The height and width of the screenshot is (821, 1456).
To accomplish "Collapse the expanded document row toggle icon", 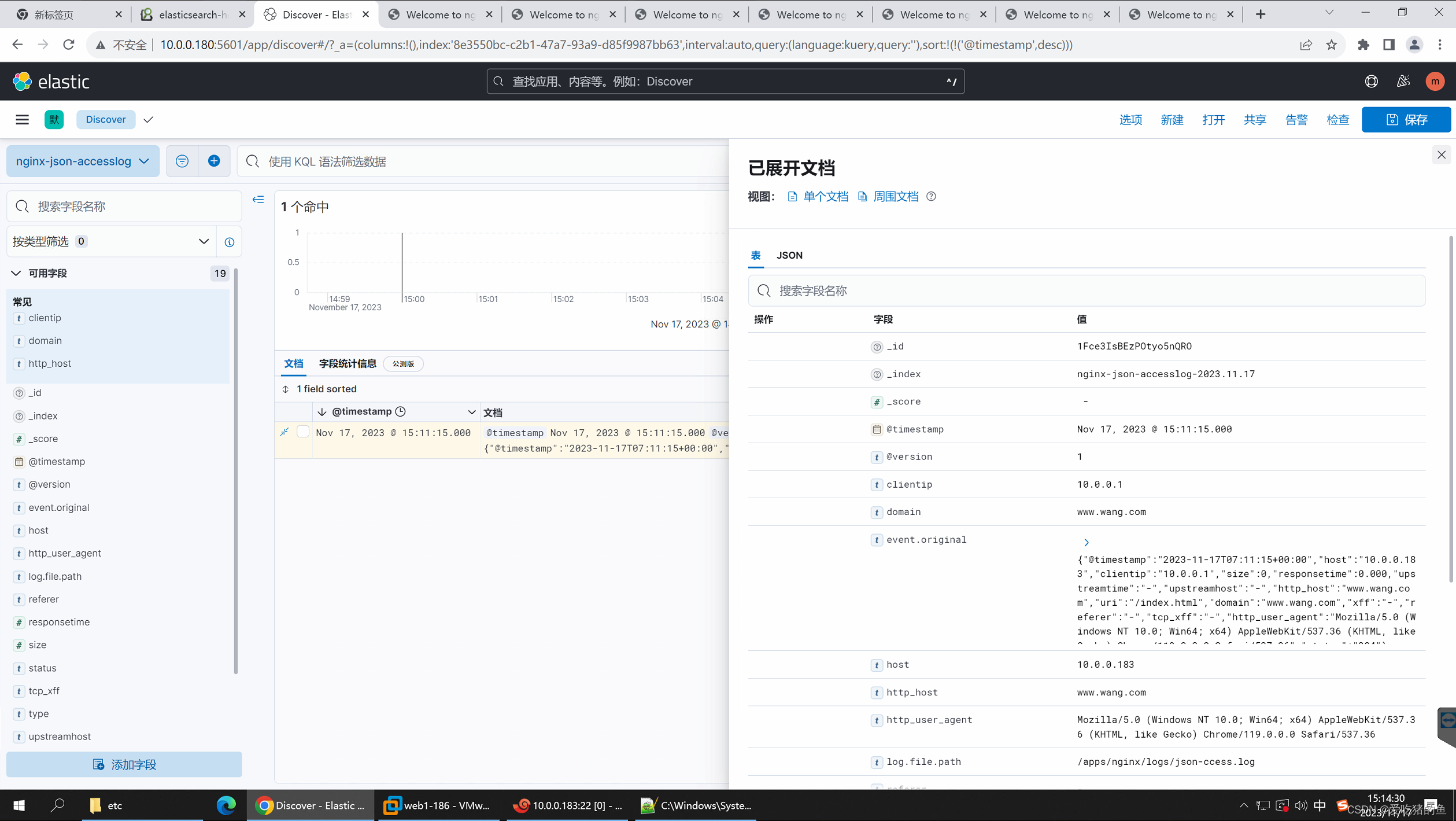I will [x=284, y=432].
